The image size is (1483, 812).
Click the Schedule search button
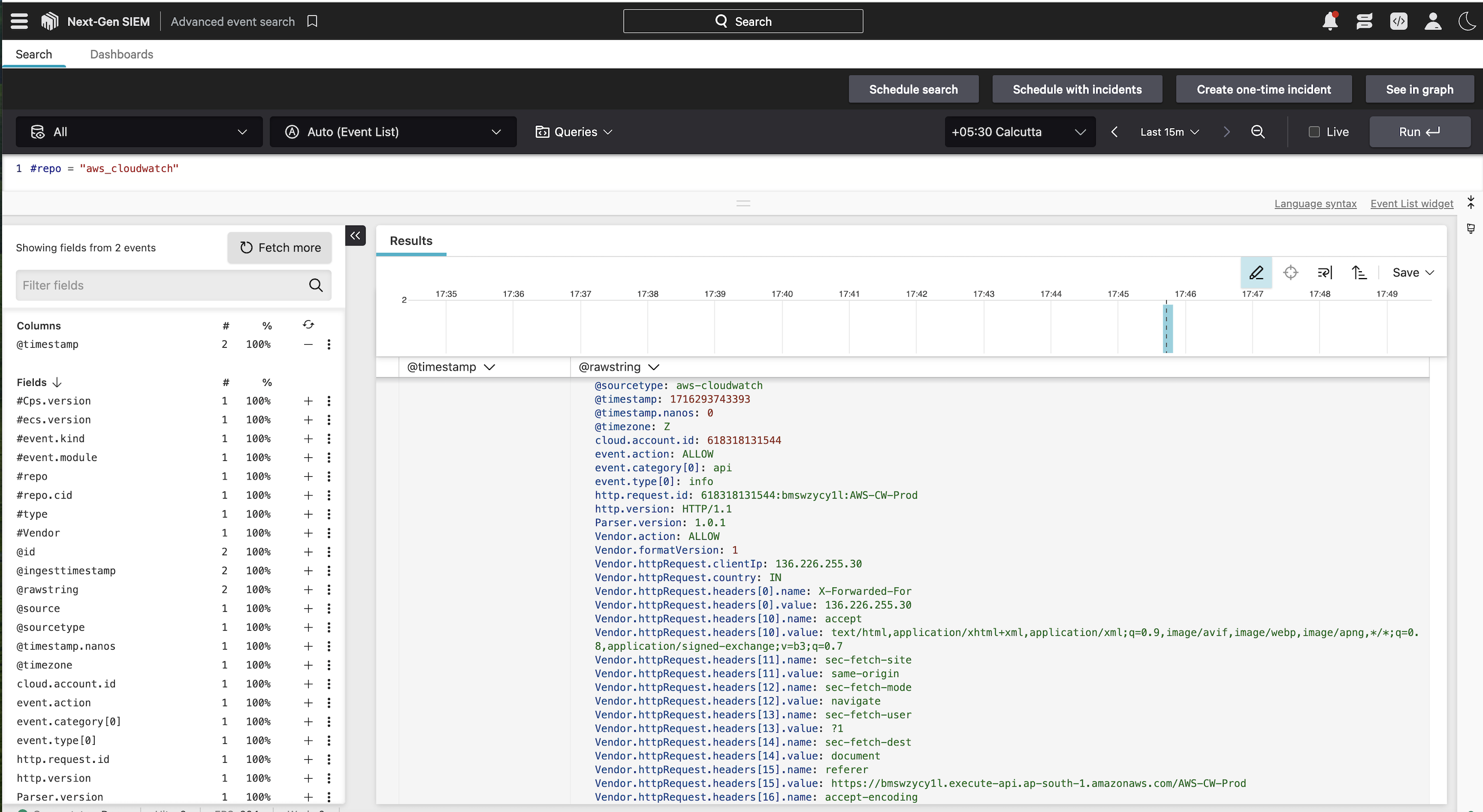pyautogui.click(x=913, y=89)
